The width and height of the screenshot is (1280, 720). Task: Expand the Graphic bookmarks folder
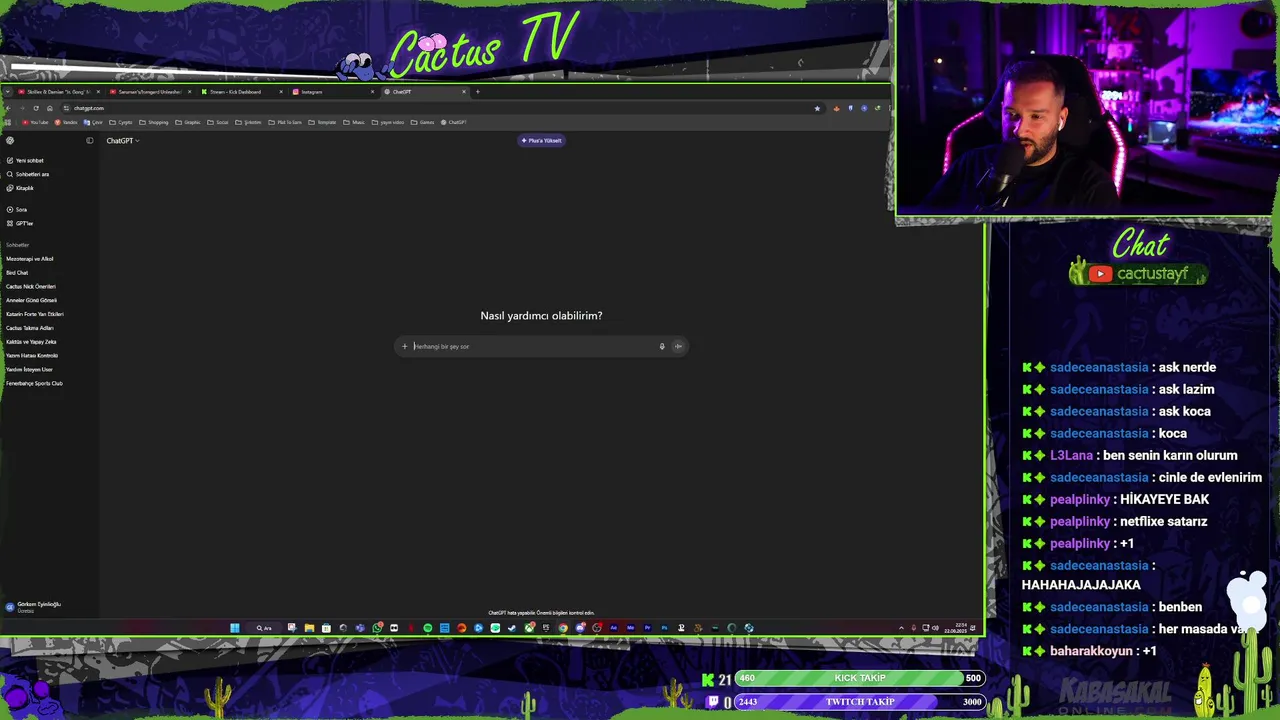[x=188, y=122]
